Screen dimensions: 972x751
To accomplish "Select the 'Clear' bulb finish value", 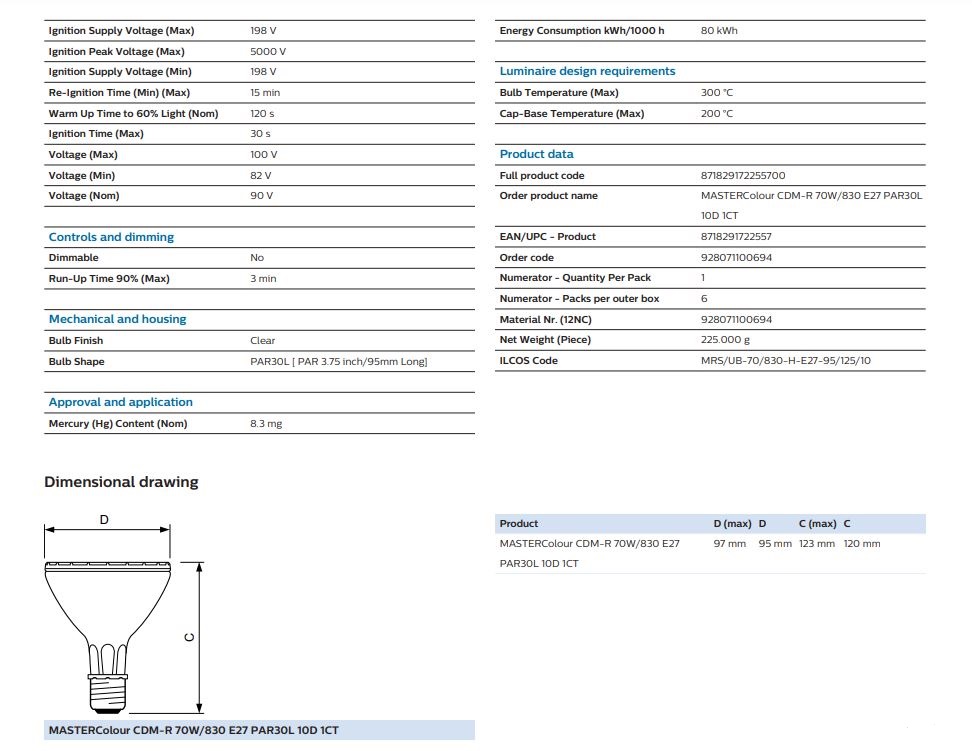I will pyautogui.click(x=263, y=340).
